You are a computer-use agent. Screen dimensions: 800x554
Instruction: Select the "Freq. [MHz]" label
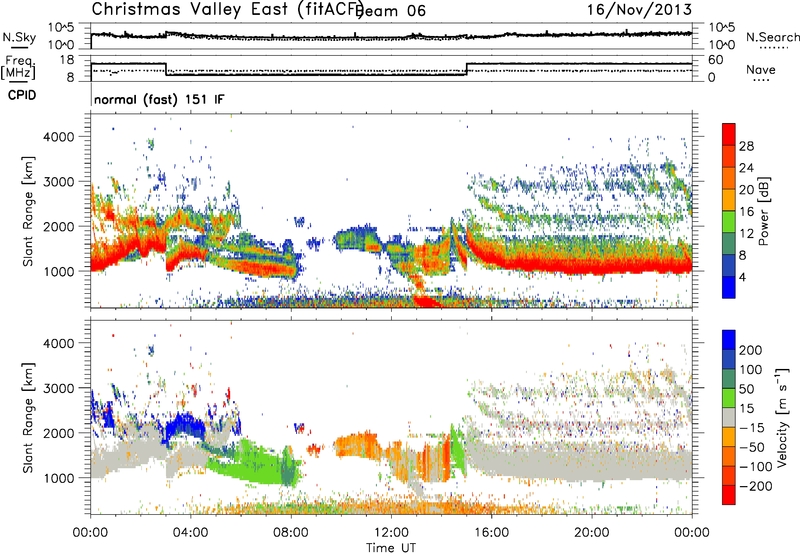[x=18, y=67]
